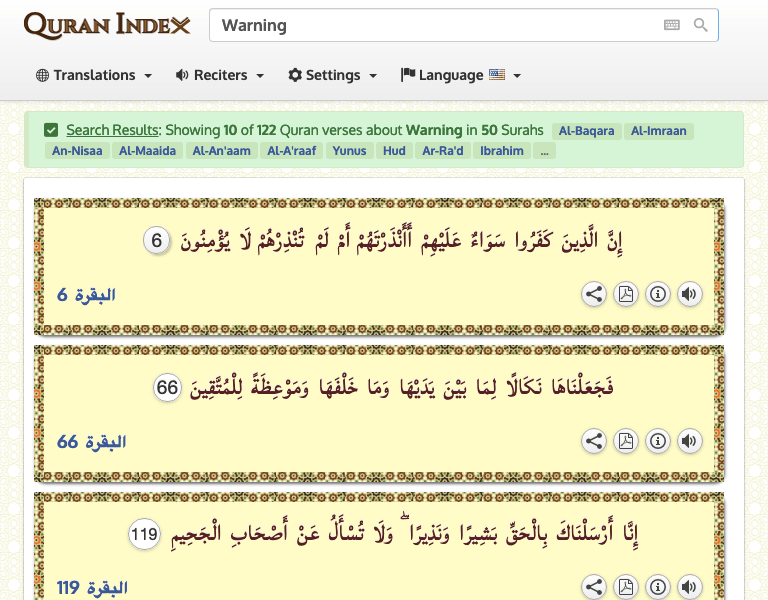Open the Translations dropdown menu

click(x=94, y=75)
